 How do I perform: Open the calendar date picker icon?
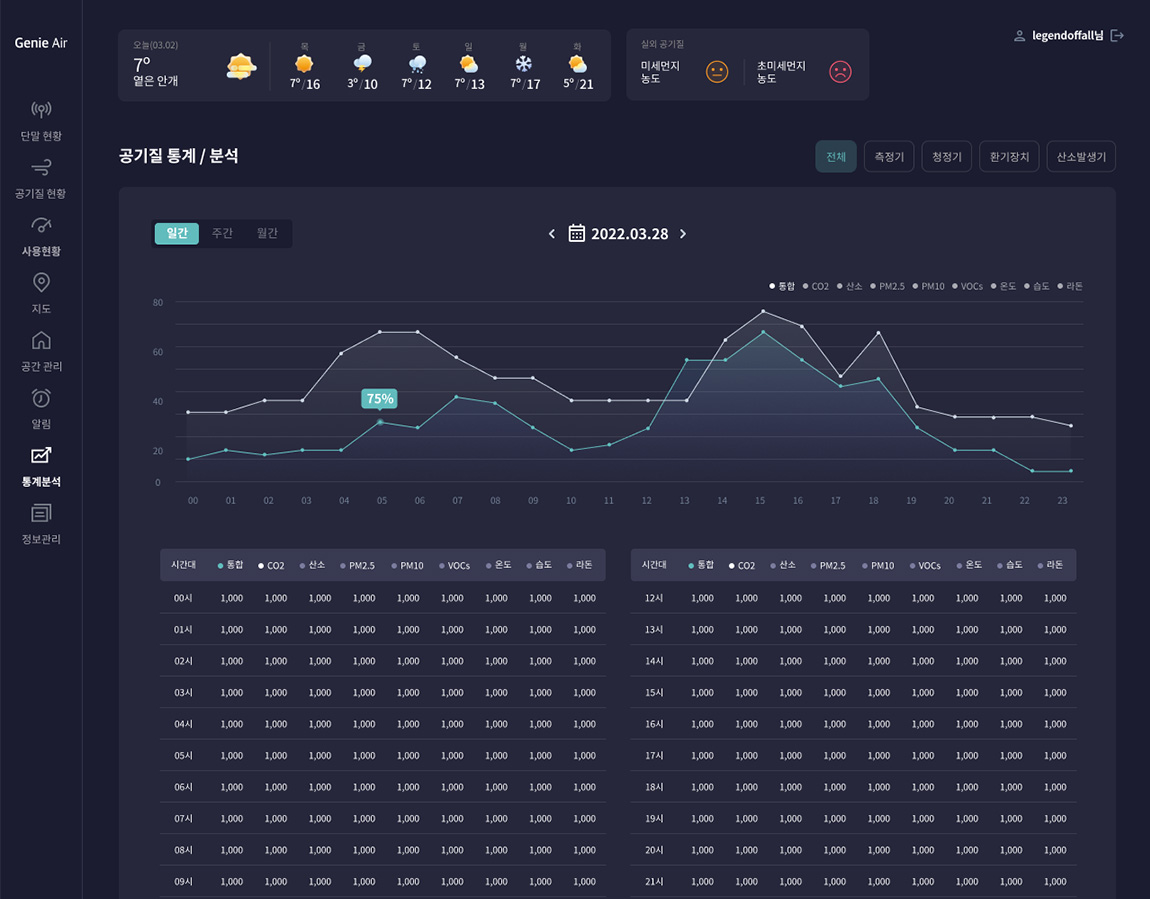(x=577, y=233)
